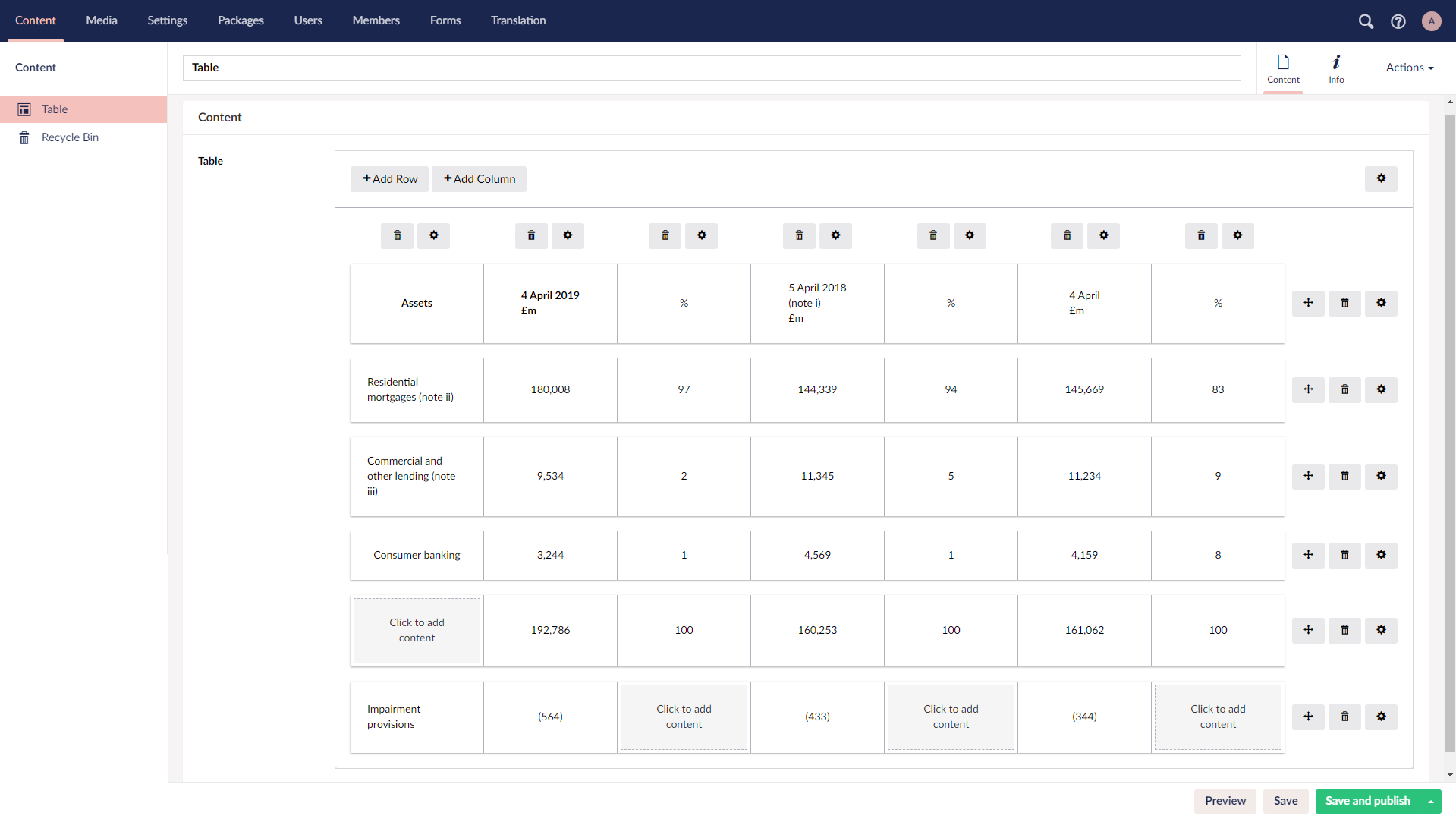Click the Add Row button
Viewport: 1456px width, 819px height.
[x=389, y=178]
